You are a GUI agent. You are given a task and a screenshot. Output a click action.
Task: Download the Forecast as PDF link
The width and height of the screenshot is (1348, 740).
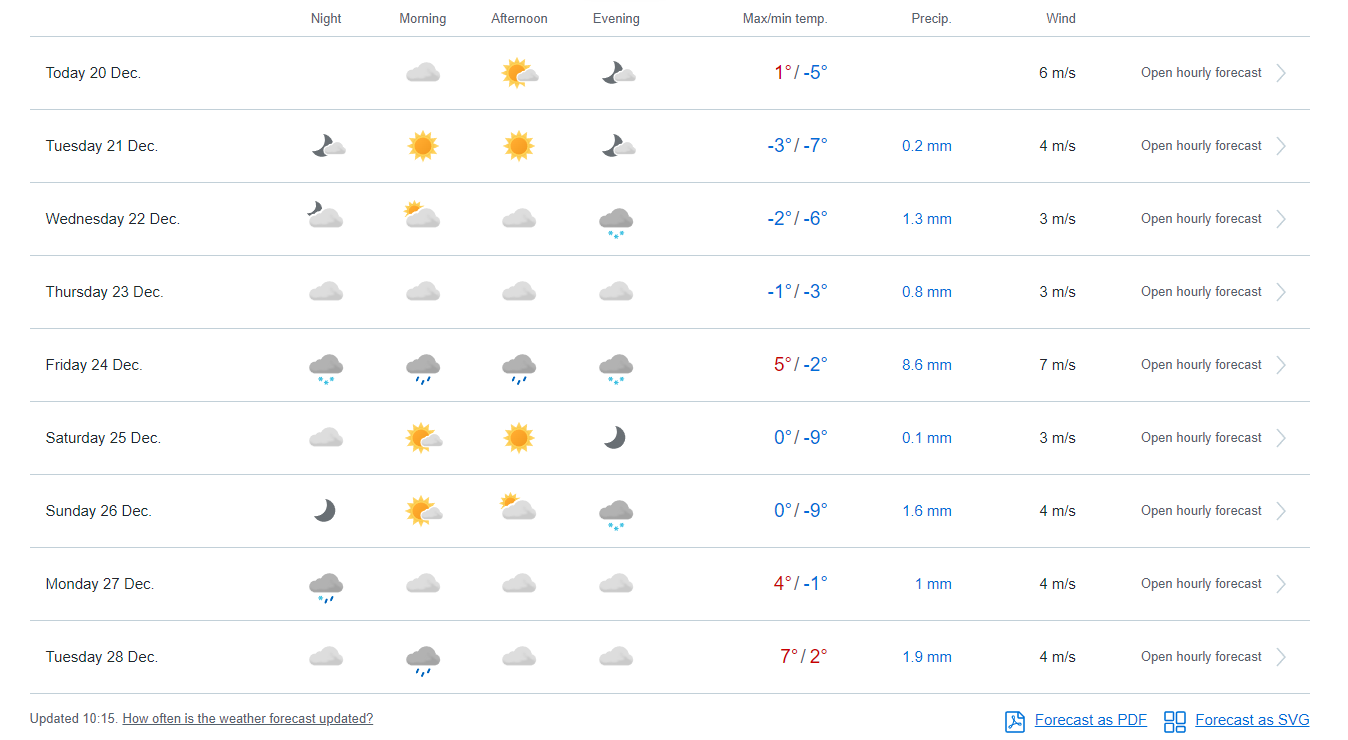1090,720
